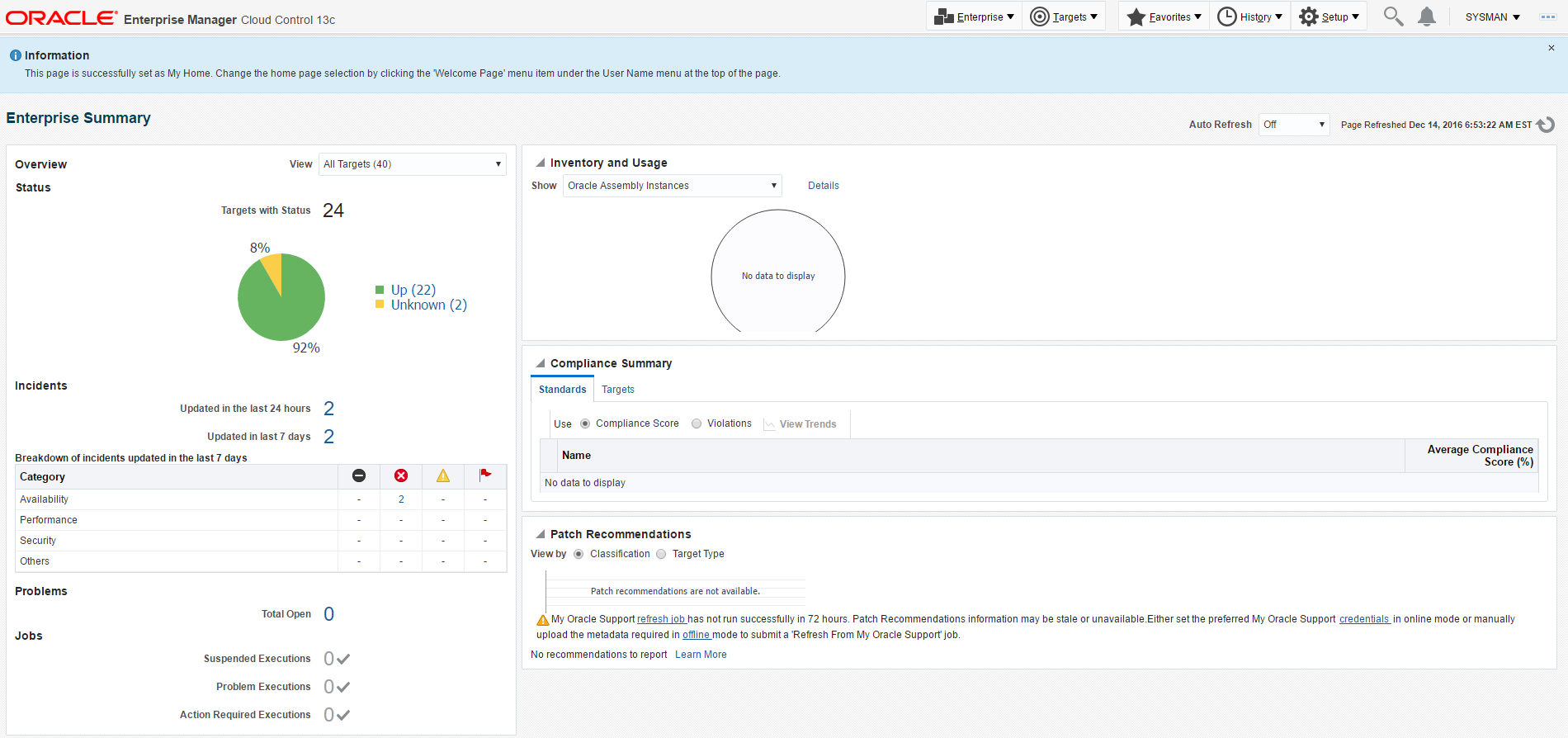Open the Enterprise menu
This screenshot has width=1568, height=738.
pos(974,17)
